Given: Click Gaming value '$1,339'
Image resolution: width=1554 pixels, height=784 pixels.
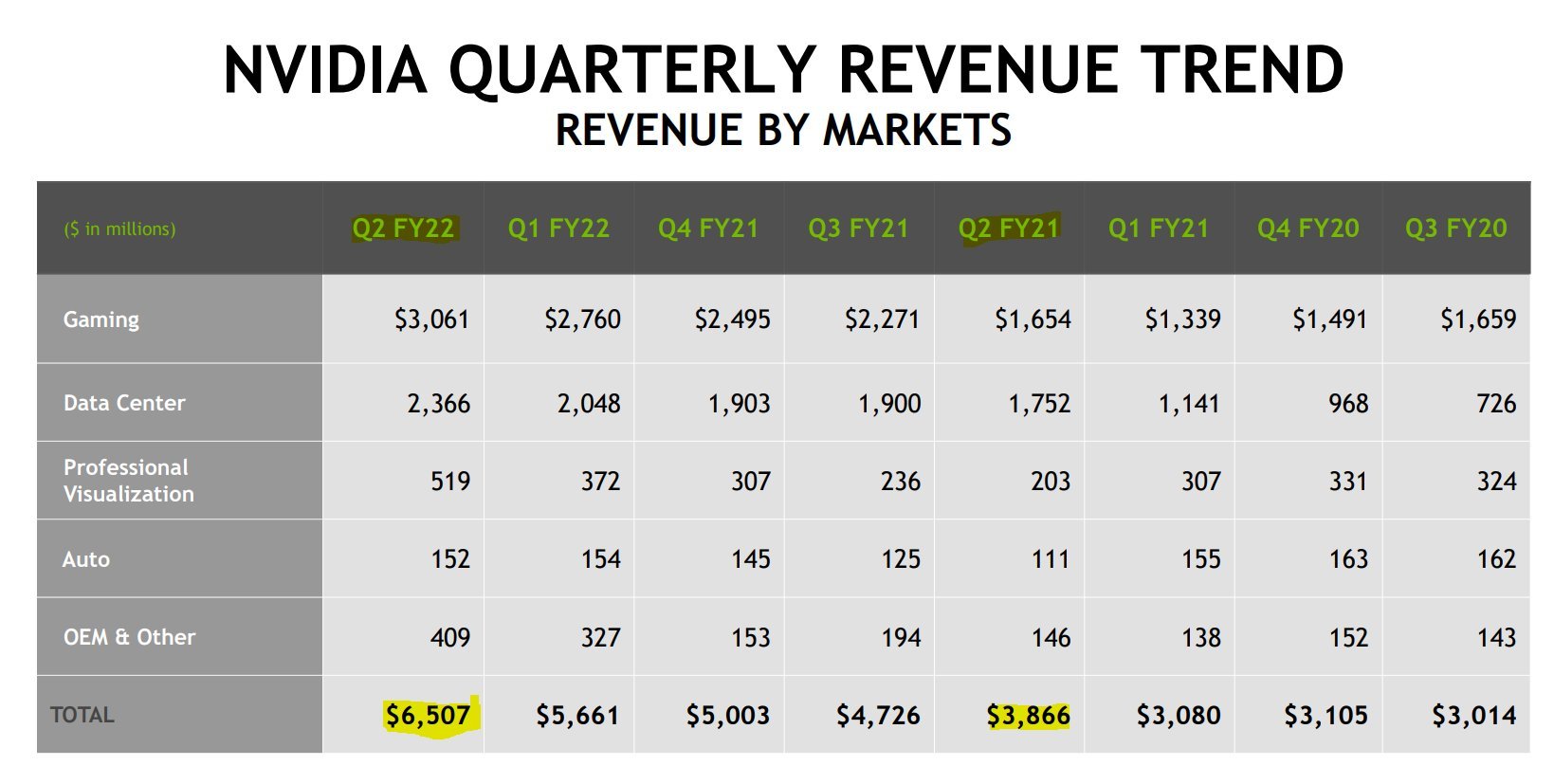Looking at the screenshot, I should click(1182, 319).
